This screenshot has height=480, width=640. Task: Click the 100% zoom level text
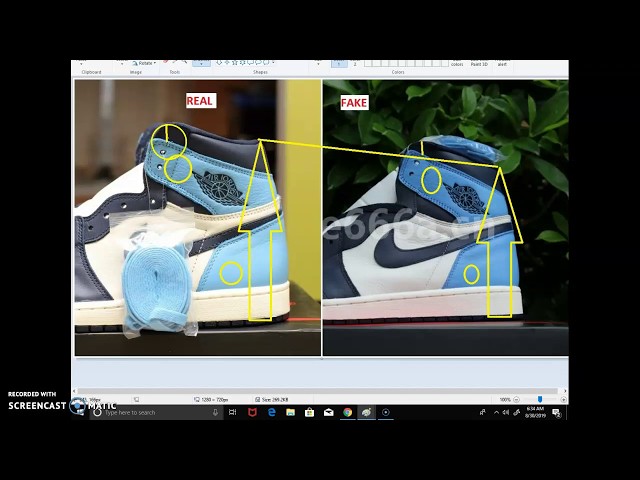[x=505, y=400]
